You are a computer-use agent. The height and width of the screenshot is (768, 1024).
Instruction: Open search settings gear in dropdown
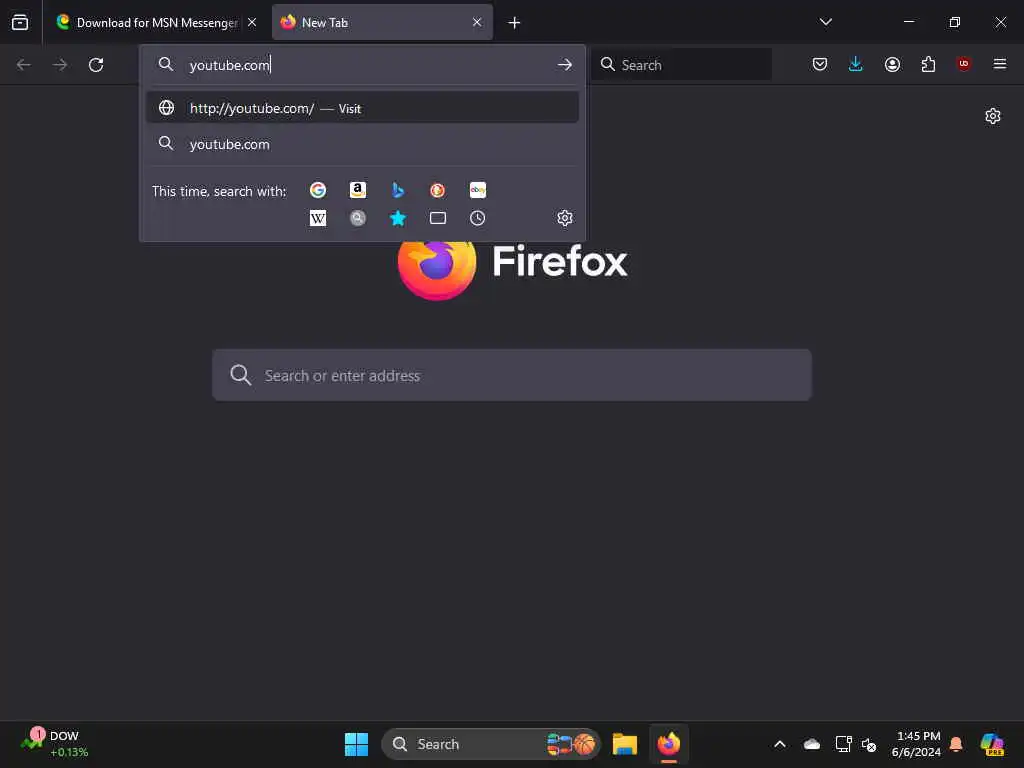coord(565,218)
